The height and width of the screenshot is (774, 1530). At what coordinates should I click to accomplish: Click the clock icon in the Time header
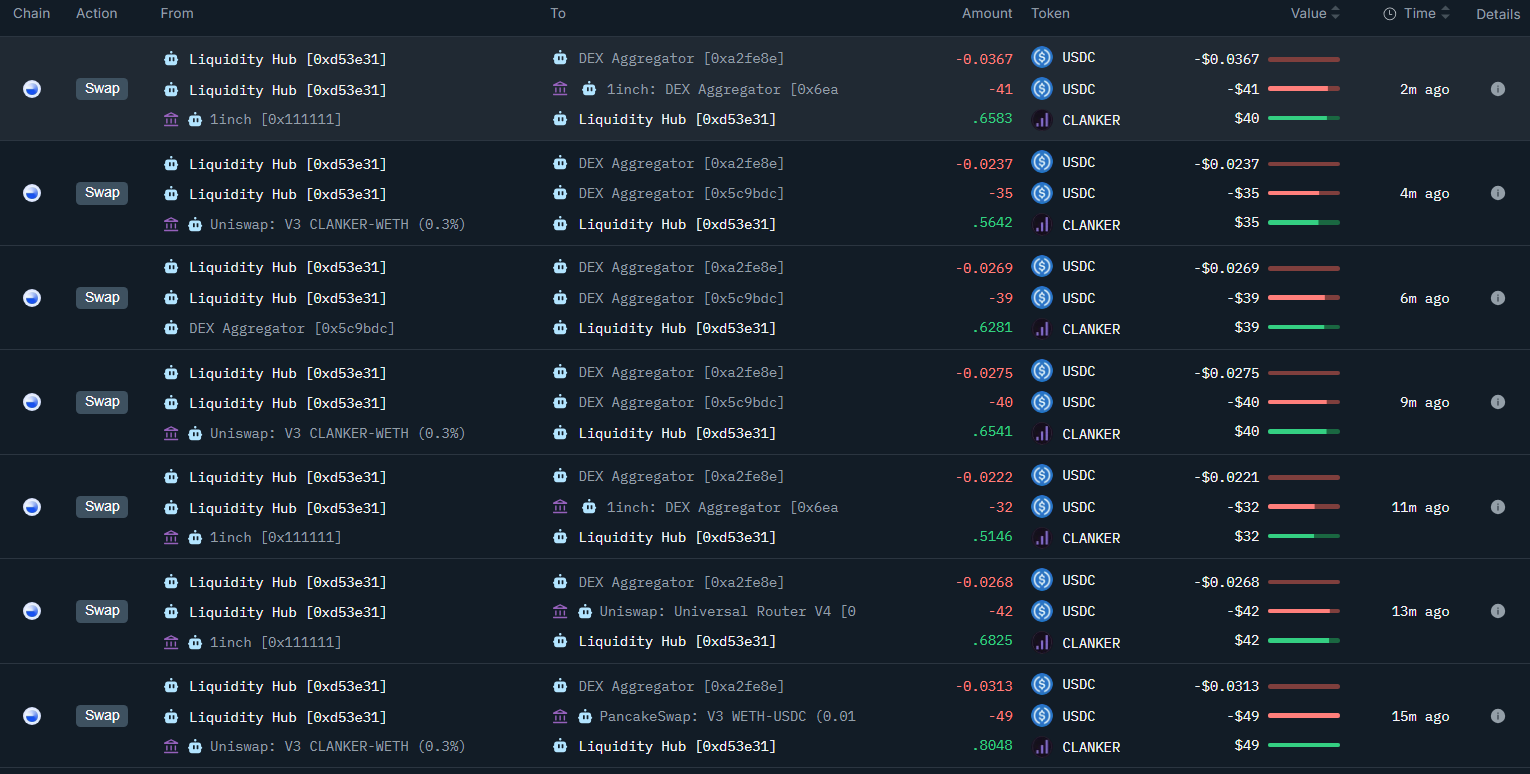1390,14
